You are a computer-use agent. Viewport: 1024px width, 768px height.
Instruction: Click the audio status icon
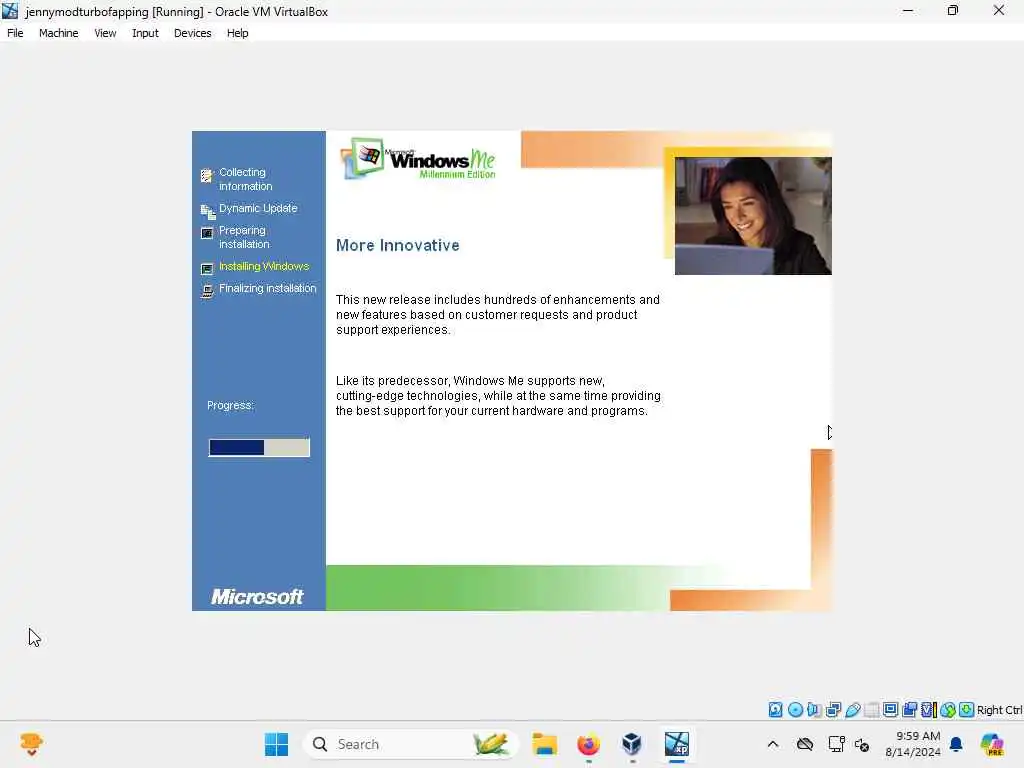(814, 710)
